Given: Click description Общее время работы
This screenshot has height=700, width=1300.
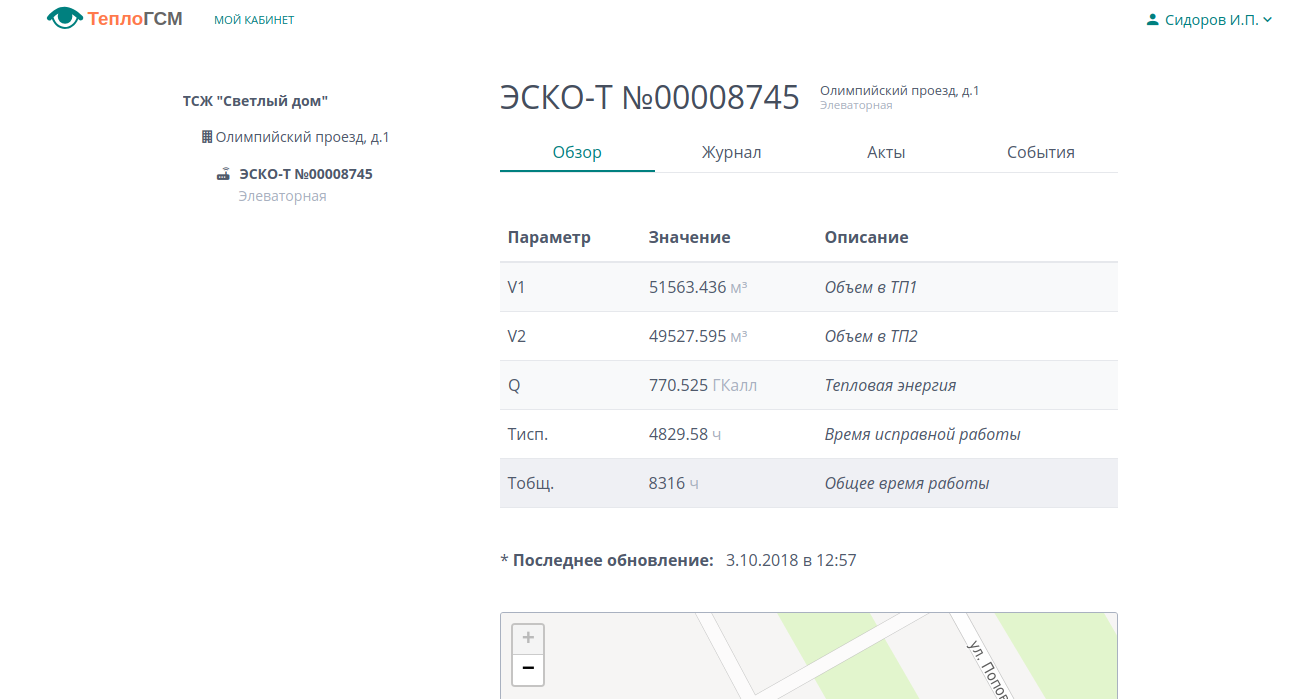Looking at the screenshot, I should tap(907, 483).
